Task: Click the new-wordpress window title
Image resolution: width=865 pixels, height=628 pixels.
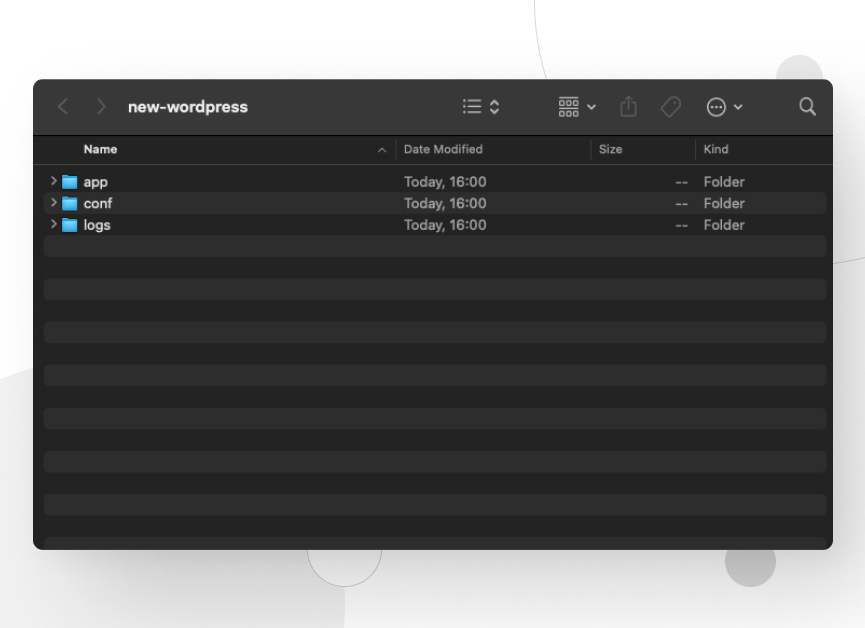Action: [x=188, y=107]
